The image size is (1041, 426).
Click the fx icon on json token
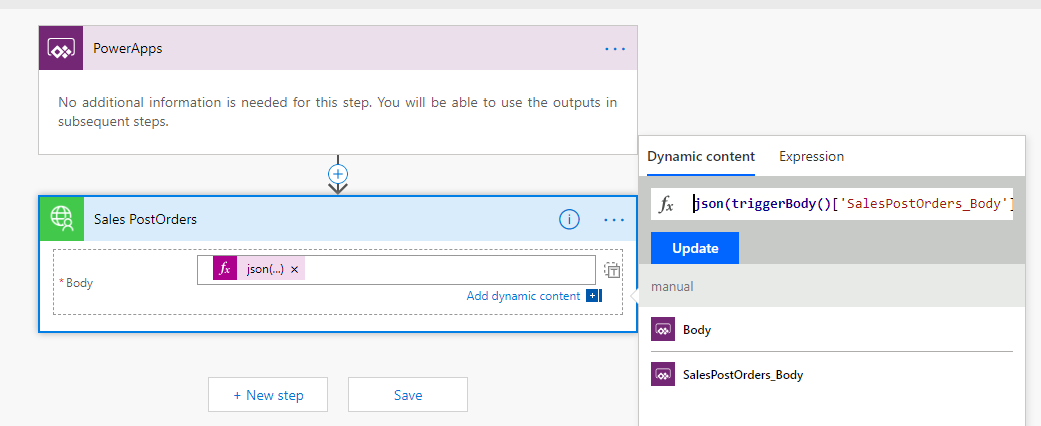tap(225, 269)
